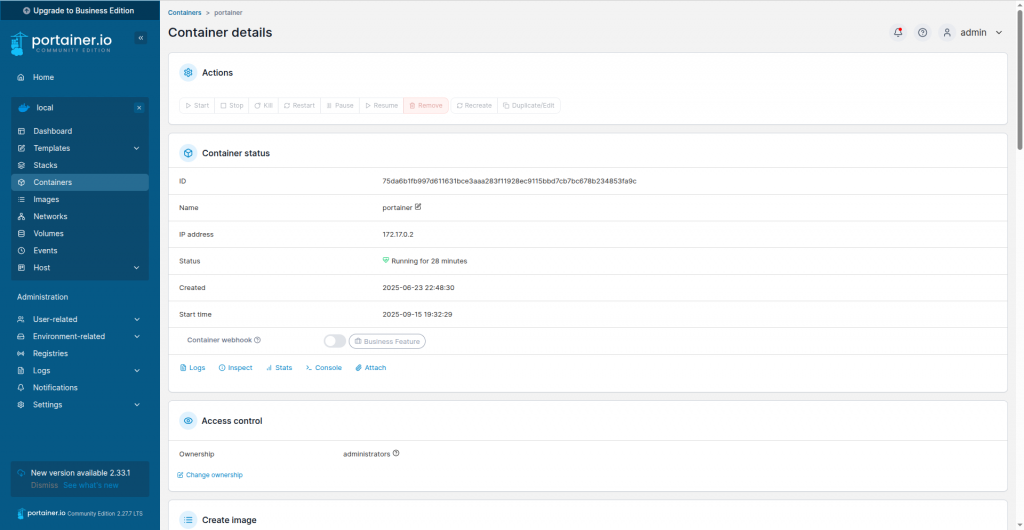This screenshot has height=530, width=1024.
Task: Click See what's new link
Action: click(x=91, y=485)
